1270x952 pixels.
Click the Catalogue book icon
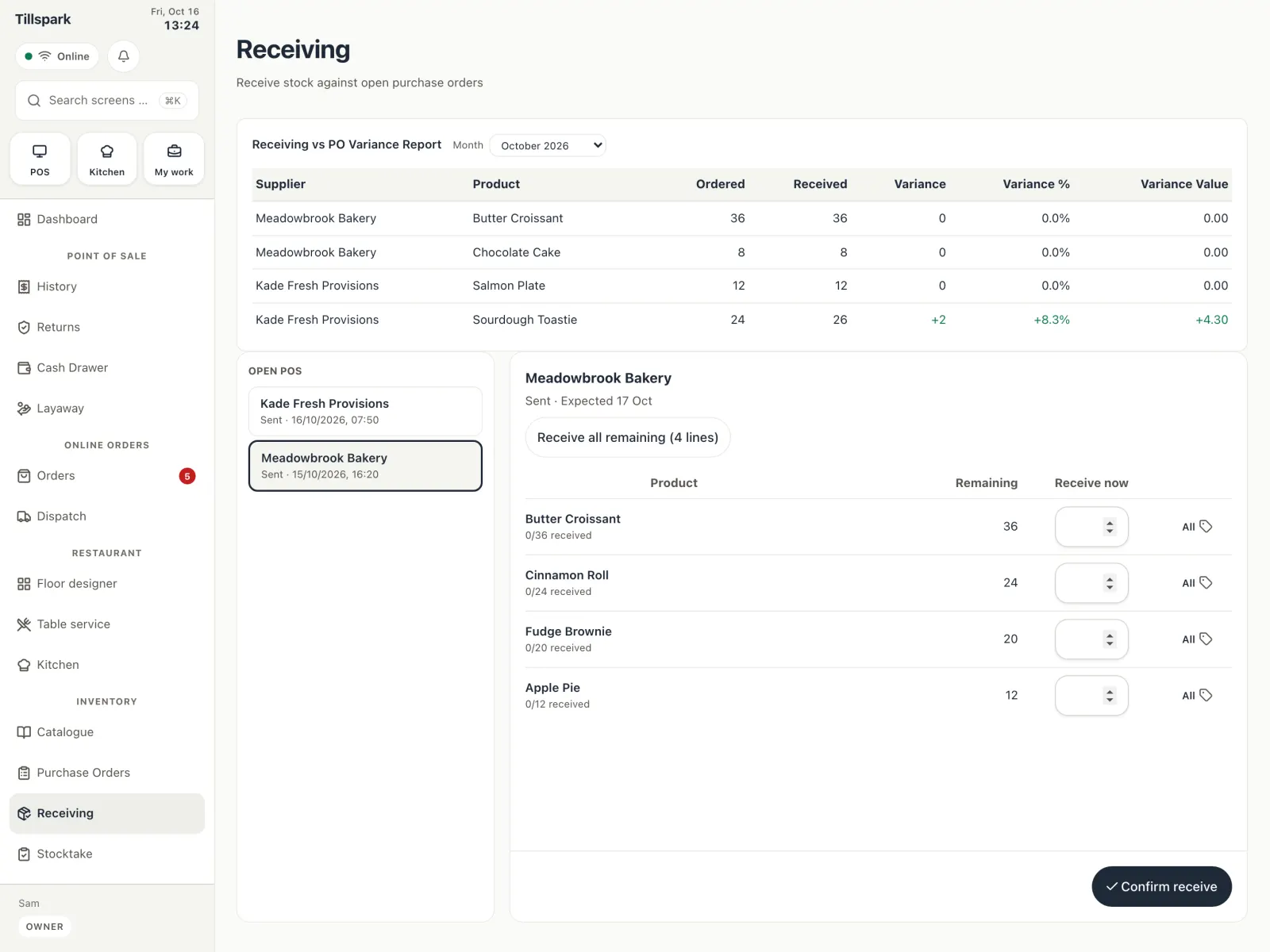click(24, 732)
